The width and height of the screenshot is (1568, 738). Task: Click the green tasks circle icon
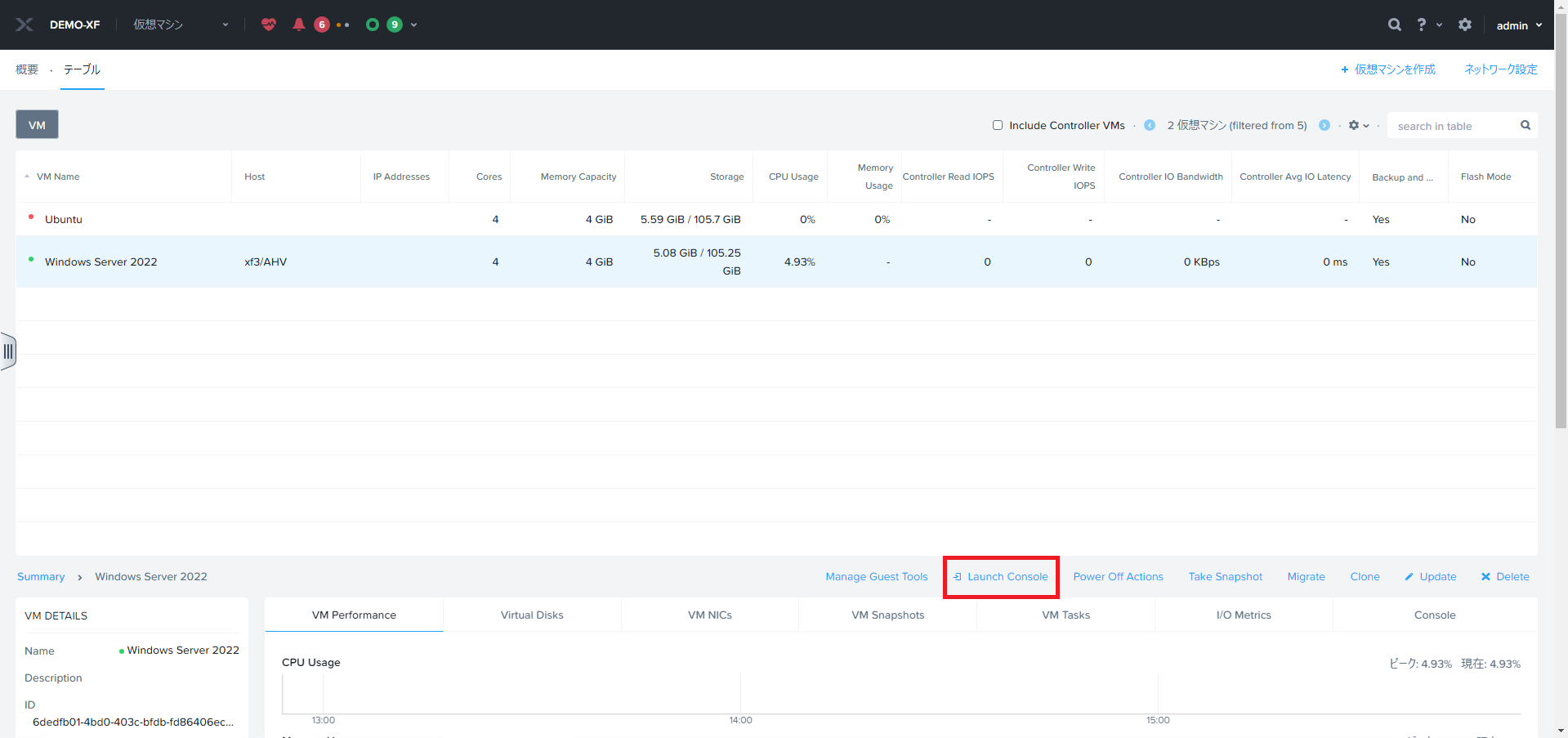(373, 25)
